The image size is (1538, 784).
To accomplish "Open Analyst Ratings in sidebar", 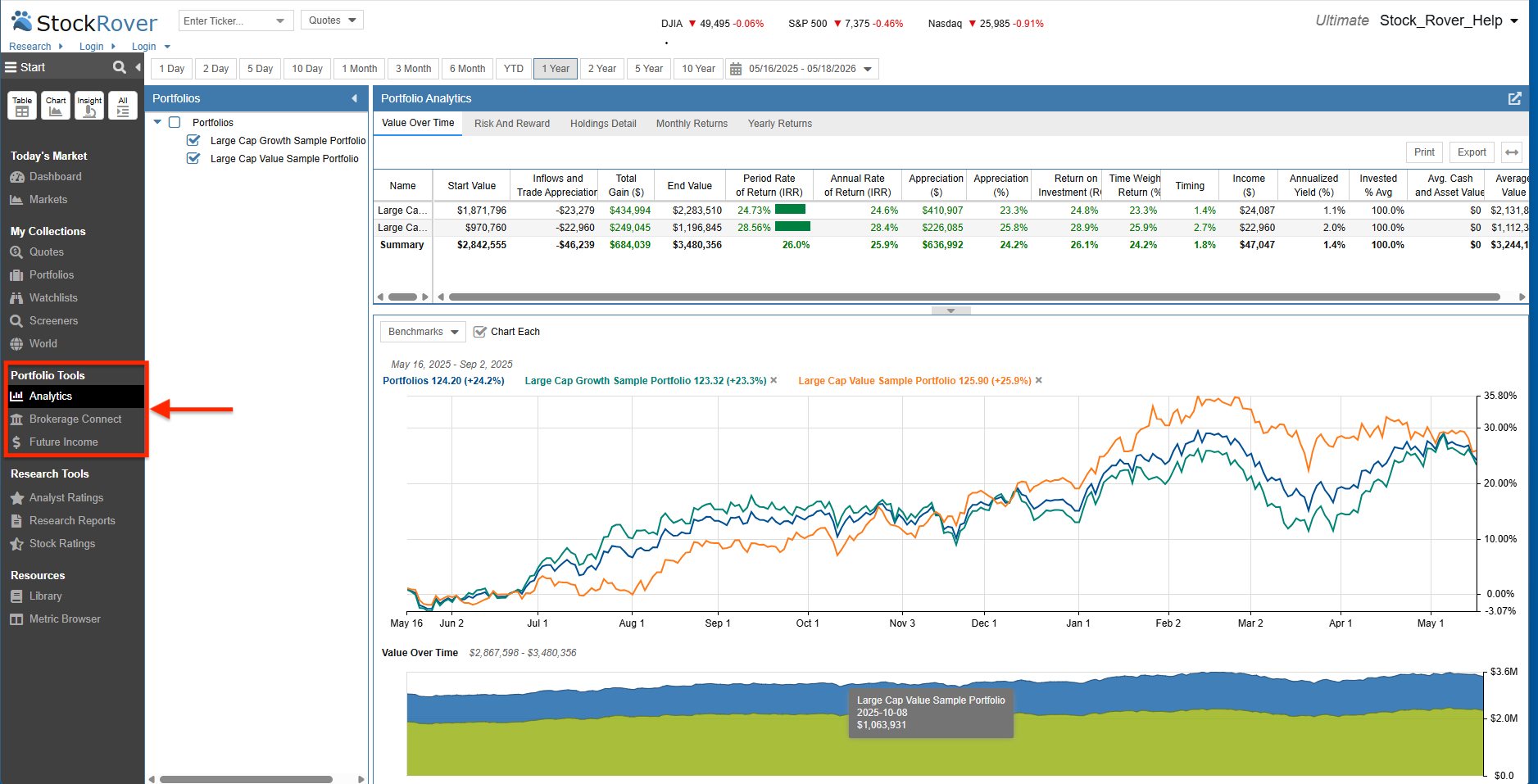I will point(66,498).
